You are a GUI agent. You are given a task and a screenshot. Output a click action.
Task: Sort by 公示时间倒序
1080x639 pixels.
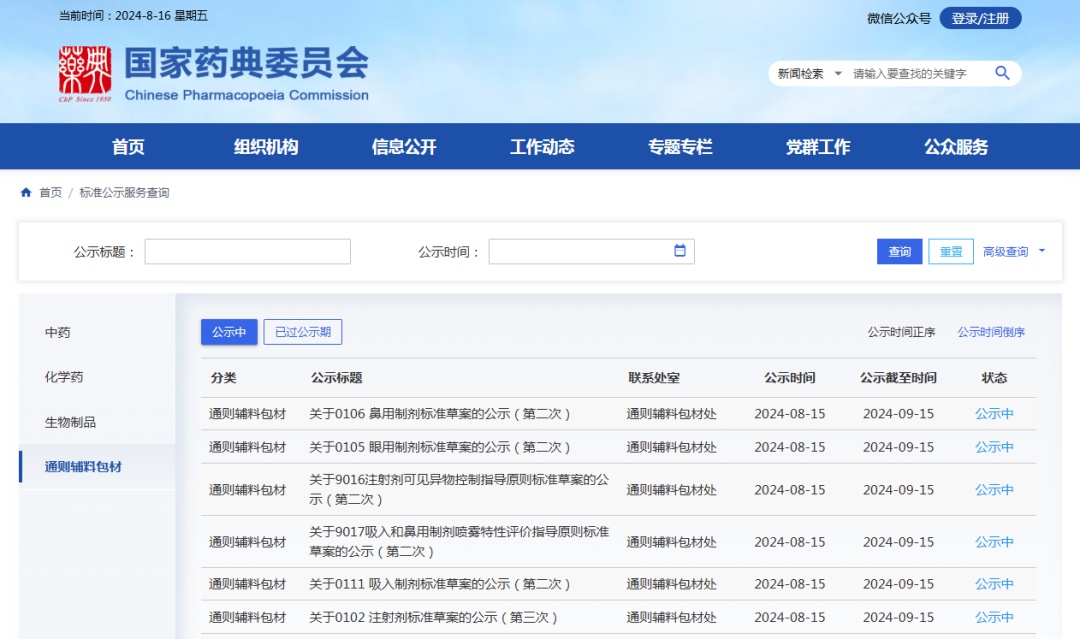pyautogui.click(x=990, y=332)
